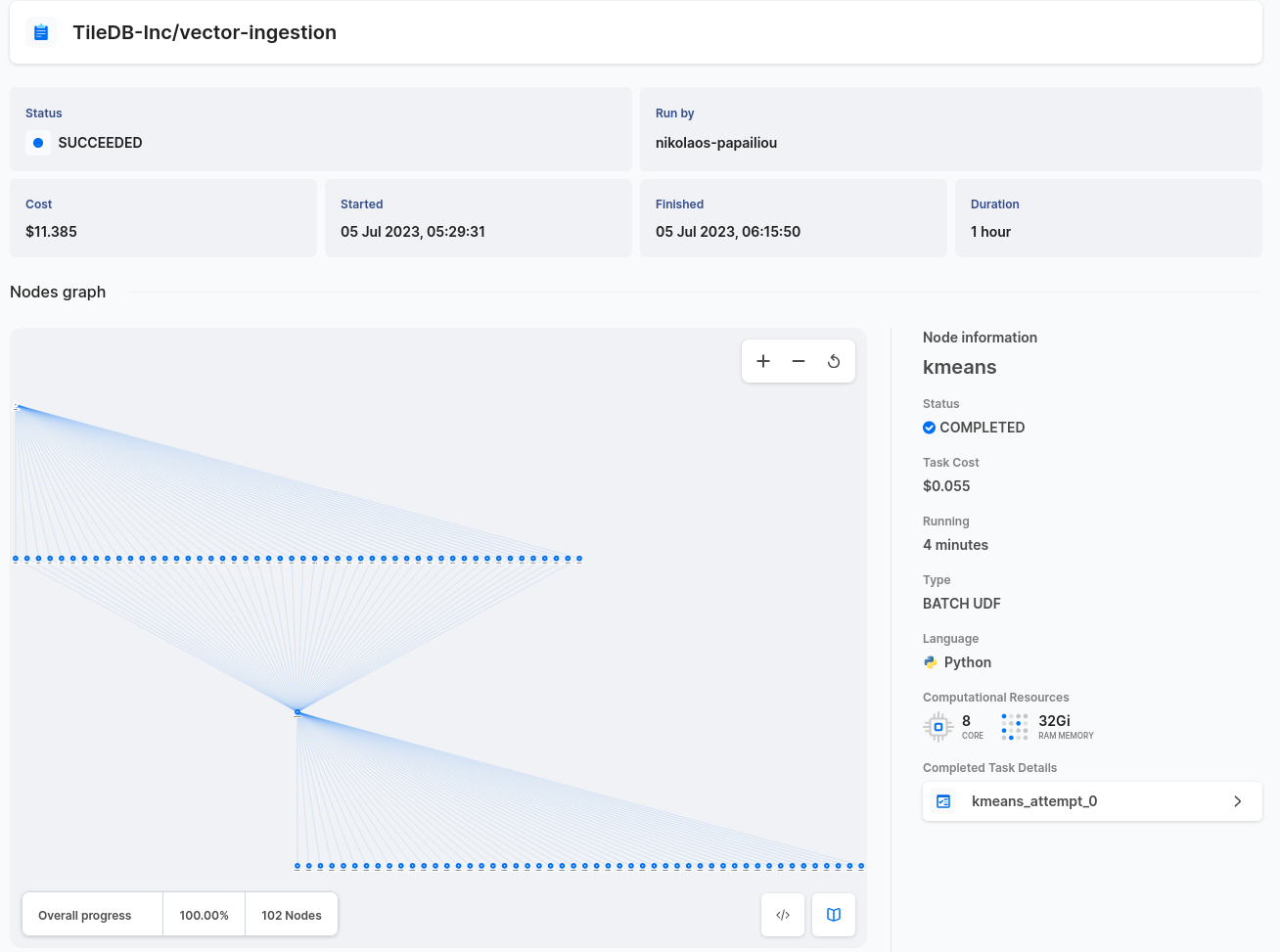Open the book docs icon button
This screenshot has height=952, width=1280.
click(834, 915)
